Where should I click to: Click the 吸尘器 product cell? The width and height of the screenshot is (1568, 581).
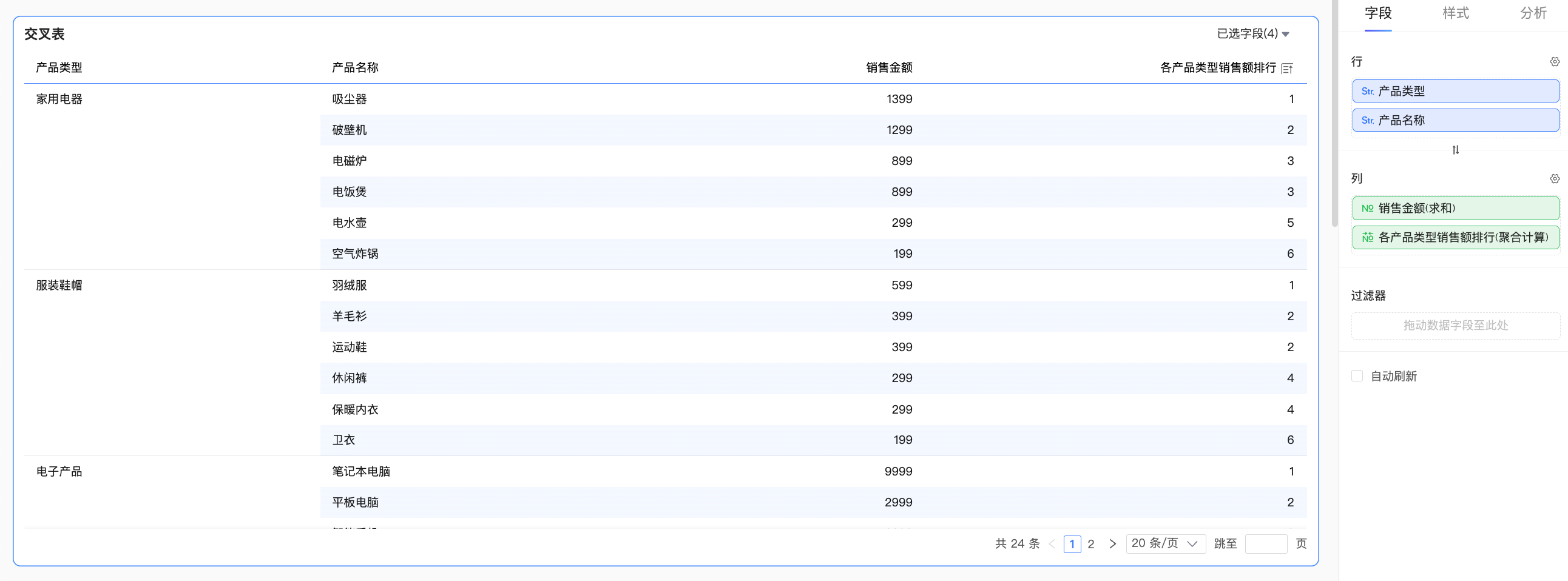click(350, 99)
